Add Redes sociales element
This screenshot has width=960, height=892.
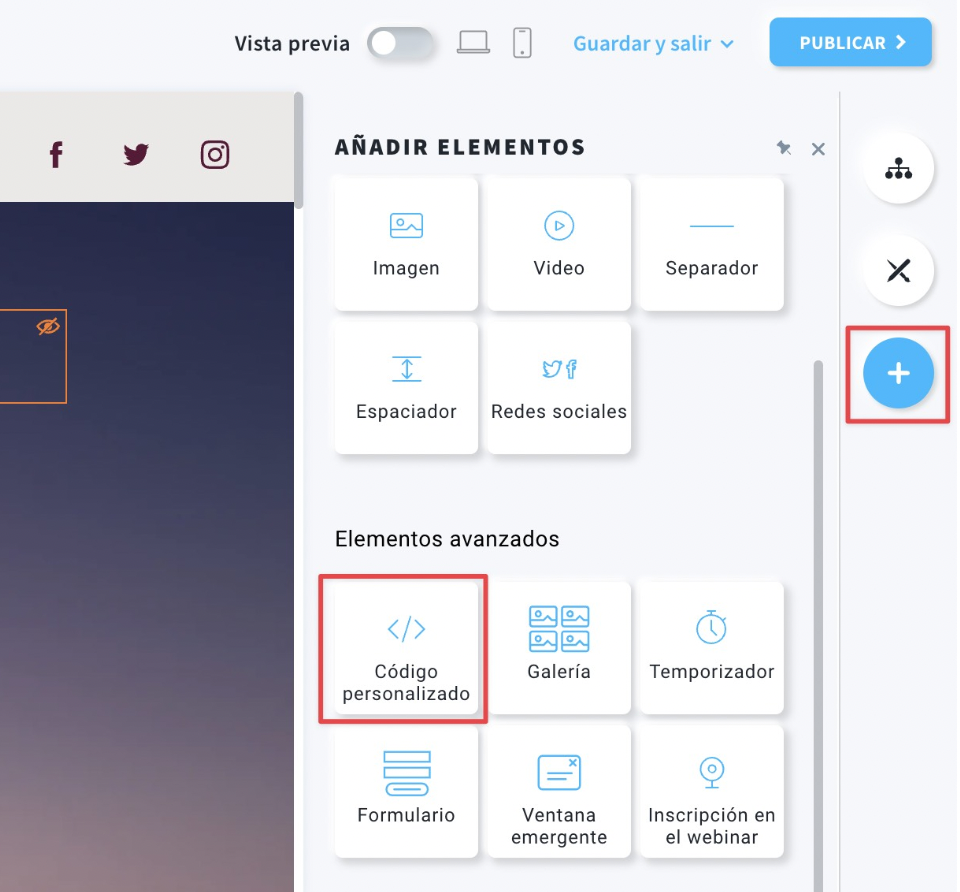(558, 388)
